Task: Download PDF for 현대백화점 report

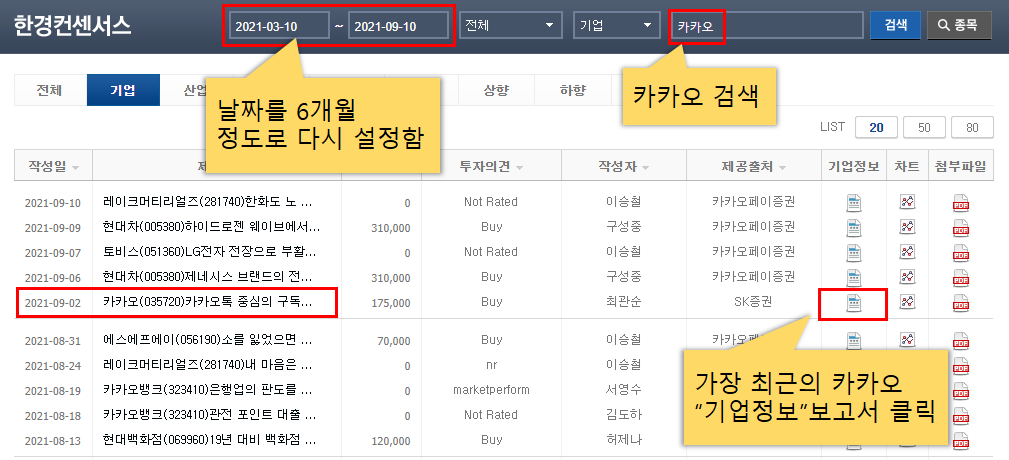Action: (x=961, y=441)
